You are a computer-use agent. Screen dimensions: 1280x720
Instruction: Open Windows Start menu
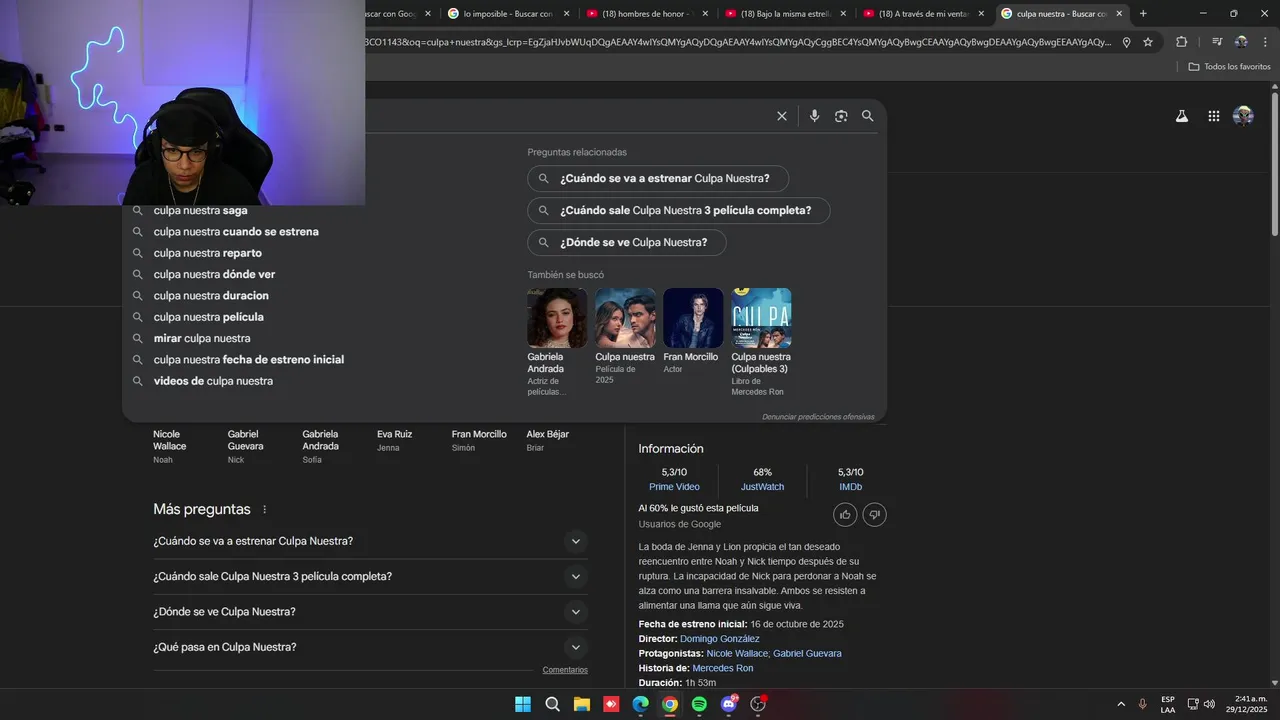point(523,704)
